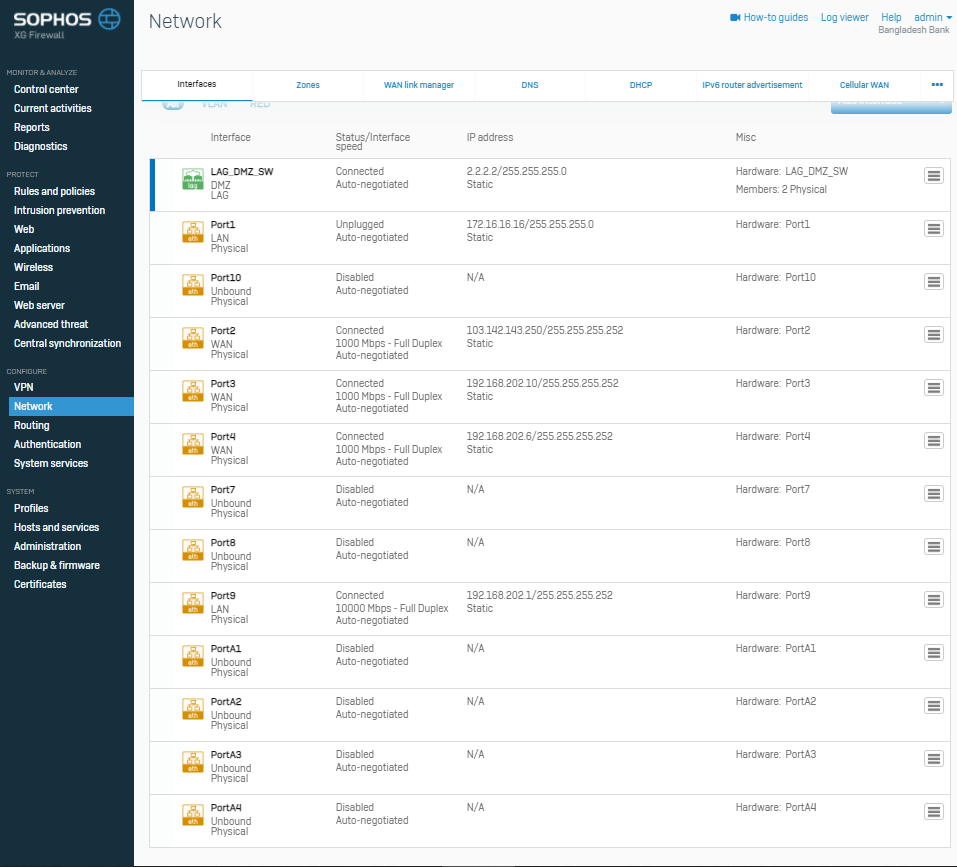Expand the admin user dropdown
This screenshot has height=867, width=957.
coord(933,18)
